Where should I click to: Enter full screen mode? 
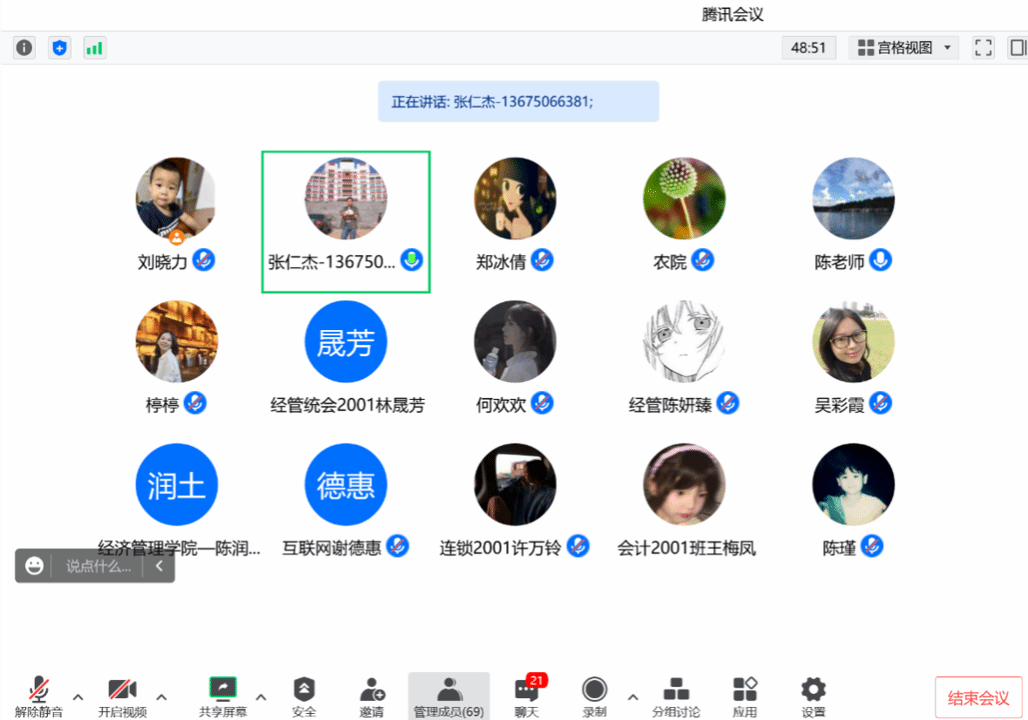click(x=983, y=48)
